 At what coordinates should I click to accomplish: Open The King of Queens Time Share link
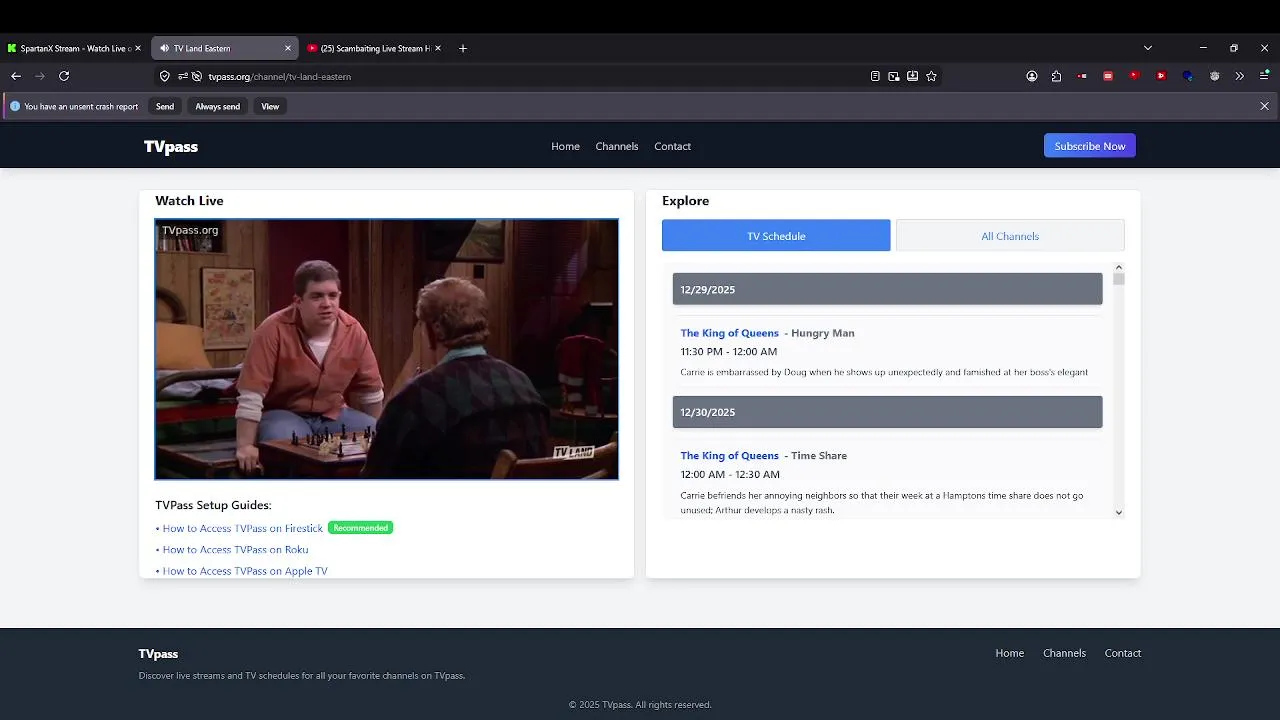729,456
